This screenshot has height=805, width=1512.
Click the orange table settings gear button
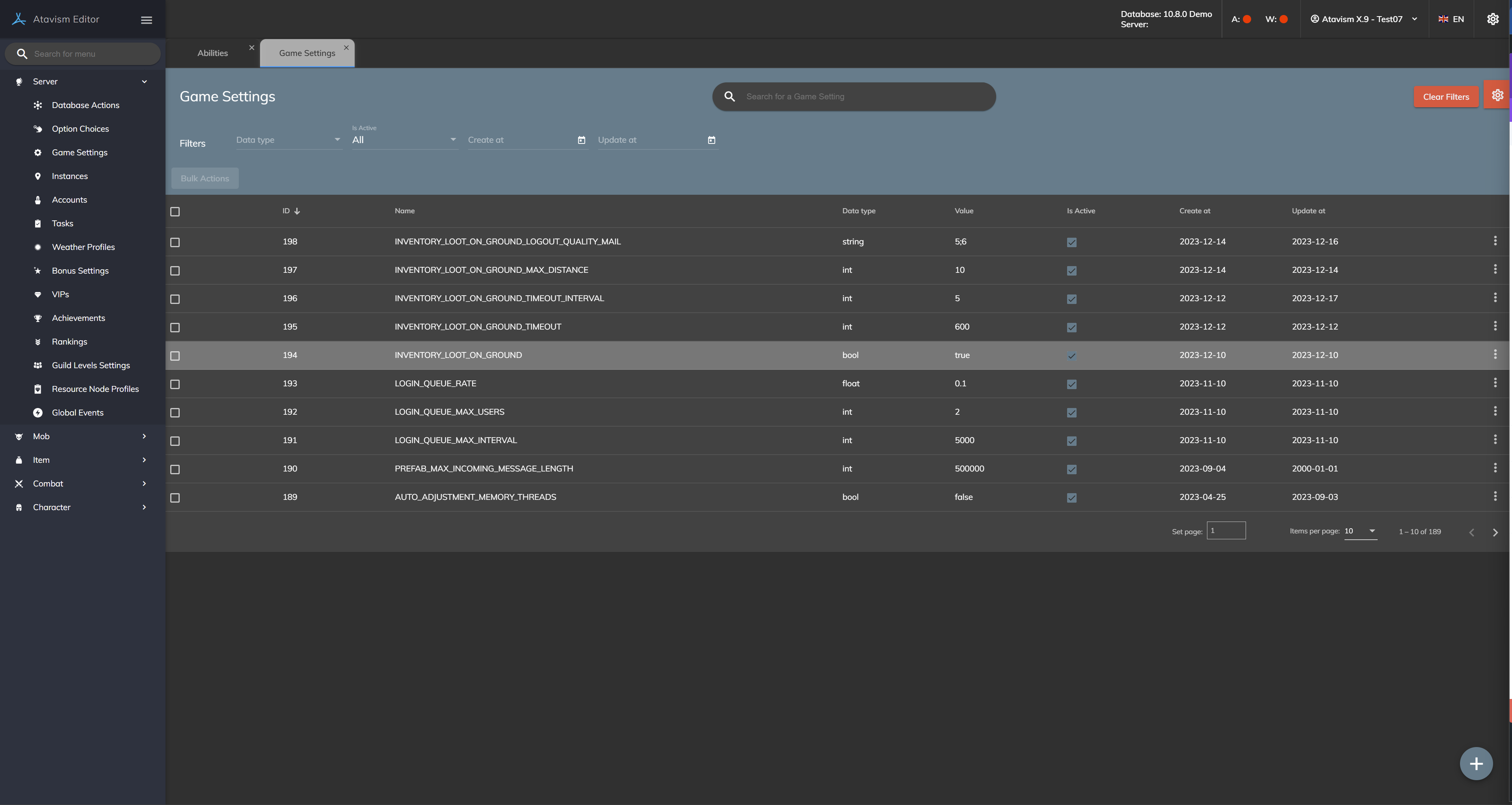[1497, 95]
